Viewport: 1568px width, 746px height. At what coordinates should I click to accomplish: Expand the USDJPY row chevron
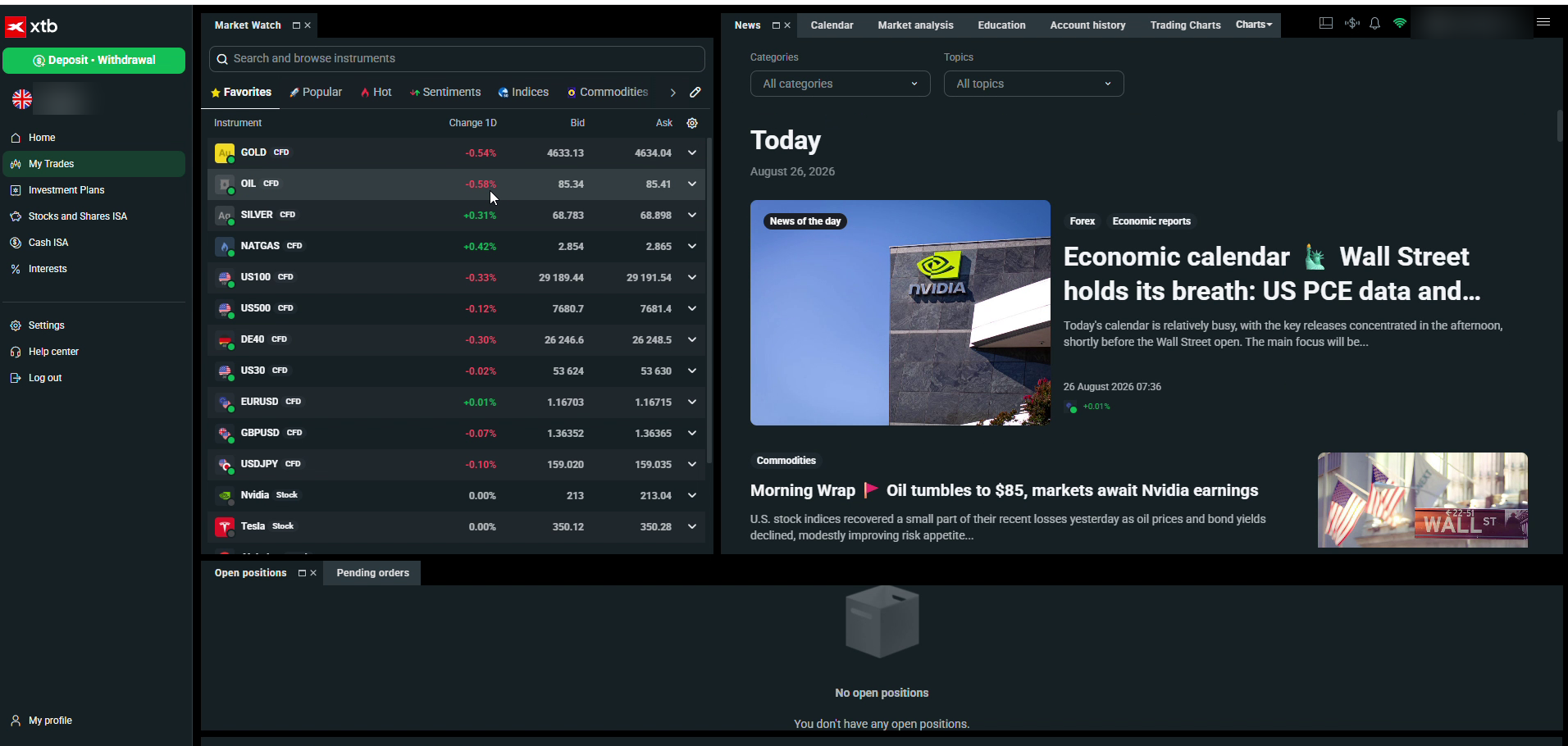[x=692, y=465]
